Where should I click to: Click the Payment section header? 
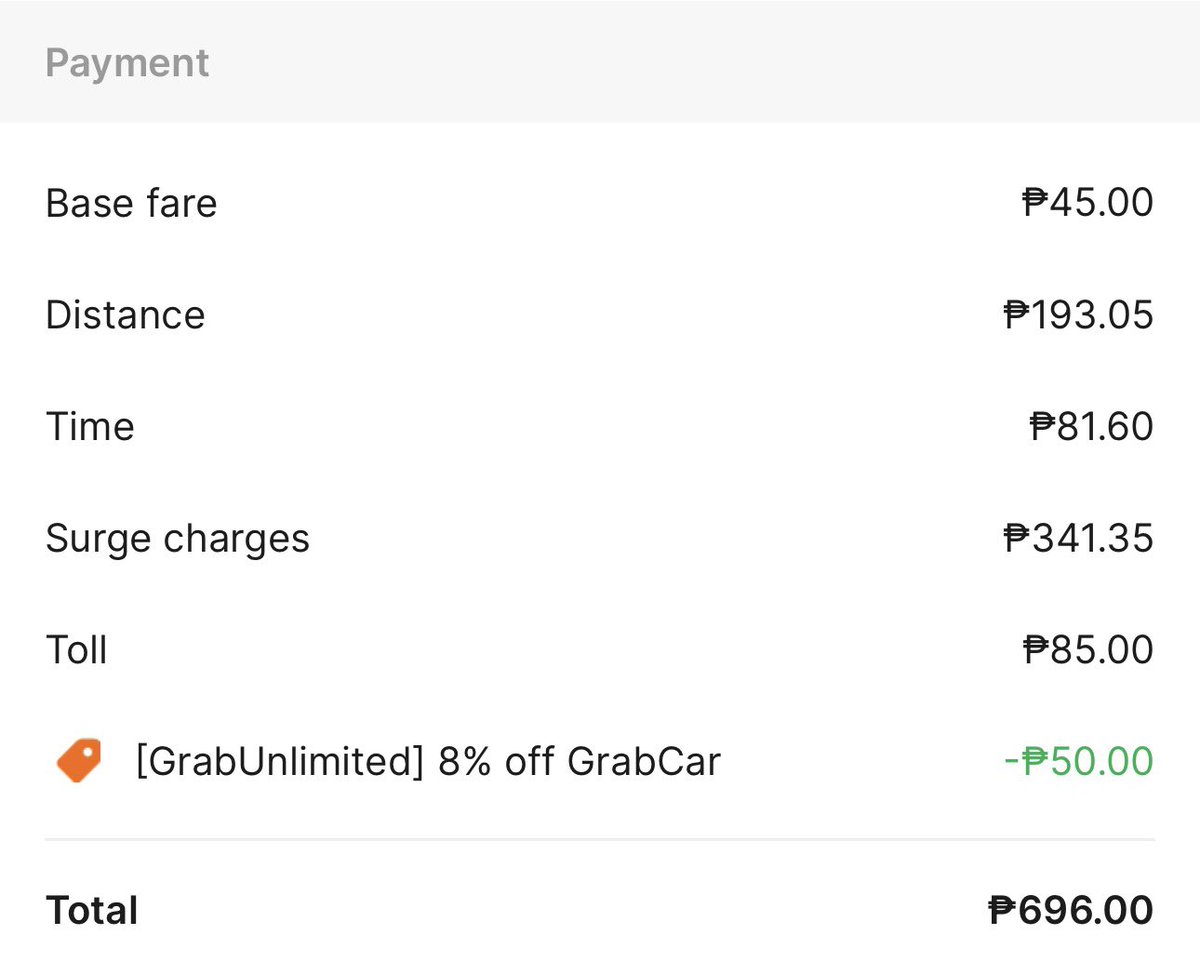(127, 63)
